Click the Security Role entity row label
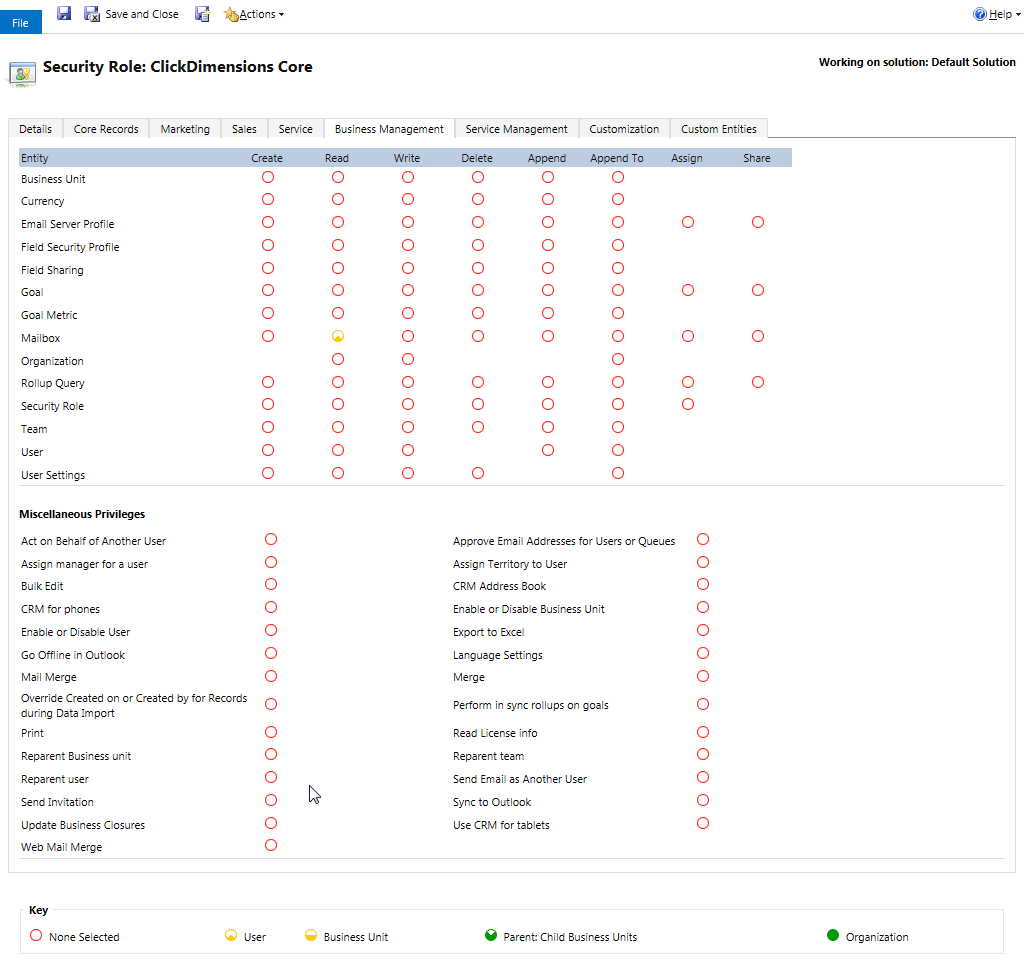 click(x=52, y=406)
